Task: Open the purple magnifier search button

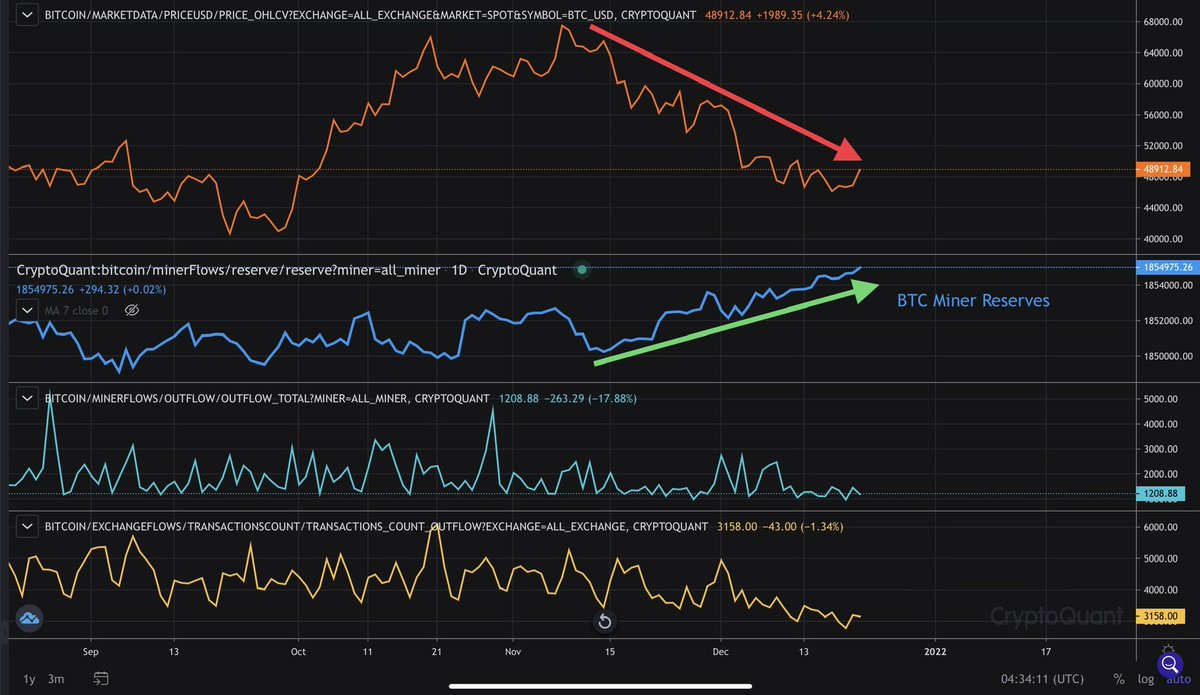Action: pyautogui.click(x=1168, y=664)
